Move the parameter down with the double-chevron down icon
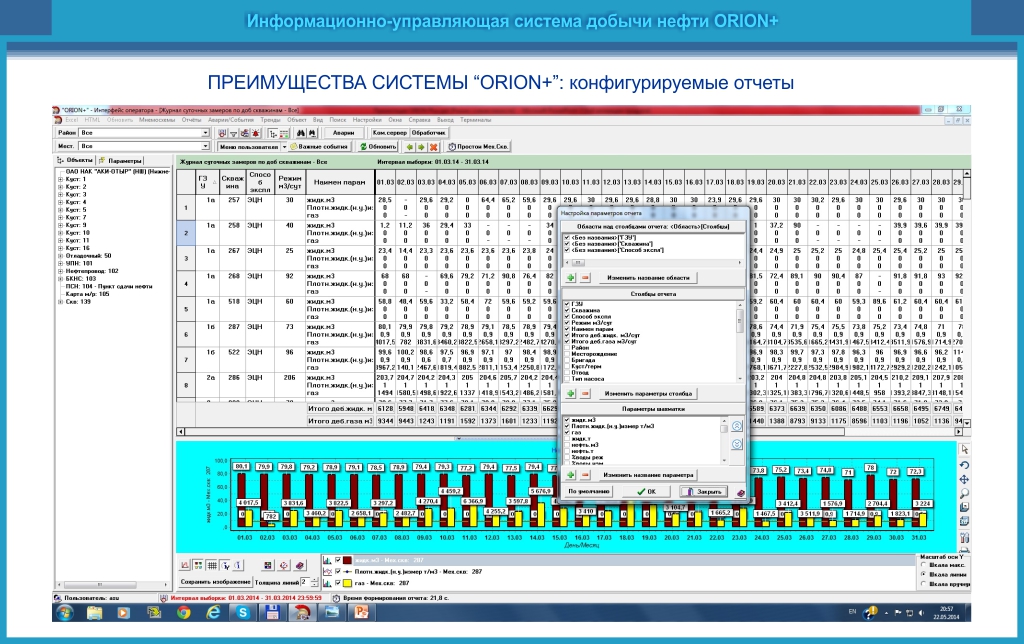Screen dimensions: 1024x644 [x=737, y=444]
